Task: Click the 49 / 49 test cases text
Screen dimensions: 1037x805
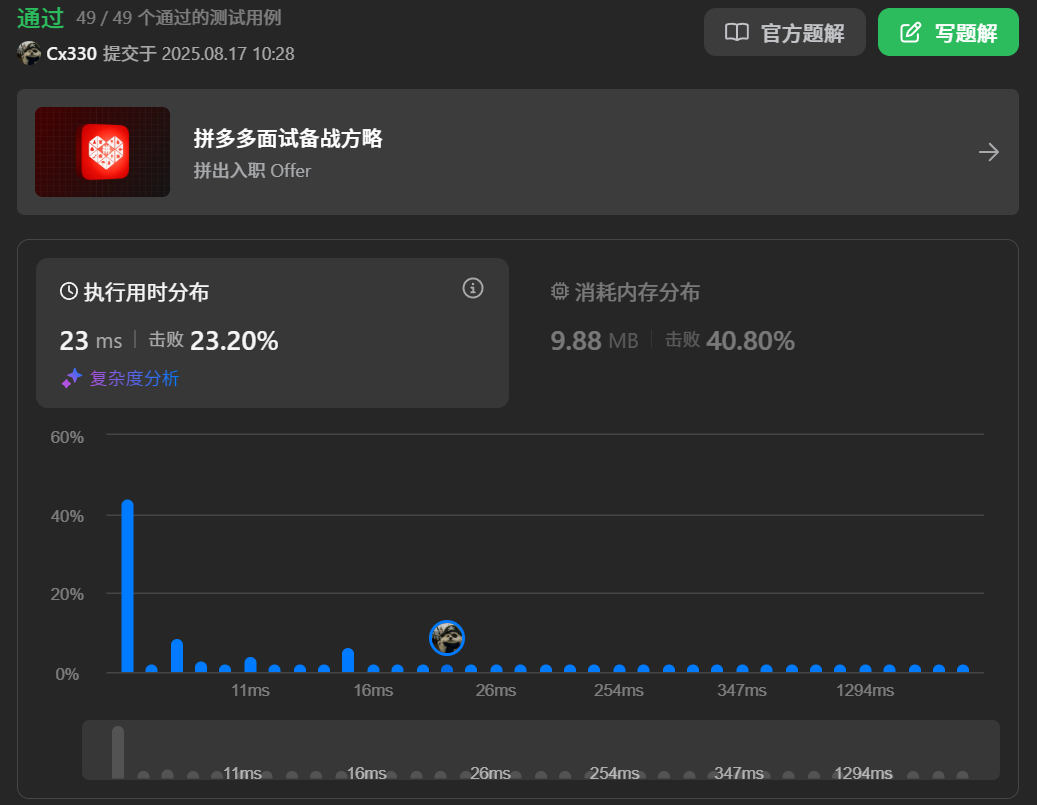Action: pyautogui.click(x=179, y=18)
